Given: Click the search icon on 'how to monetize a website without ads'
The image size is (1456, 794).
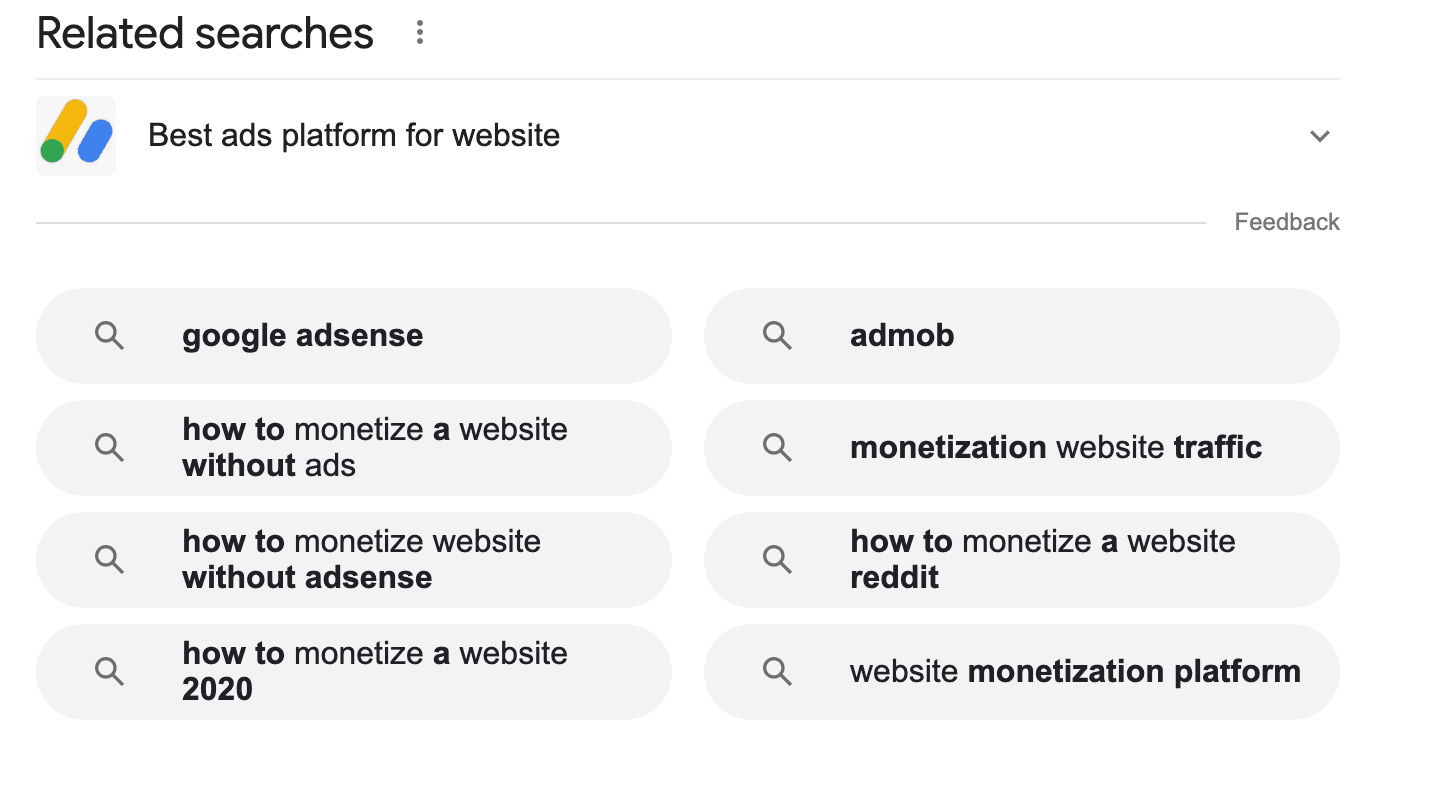Looking at the screenshot, I should pyautogui.click(x=110, y=448).
